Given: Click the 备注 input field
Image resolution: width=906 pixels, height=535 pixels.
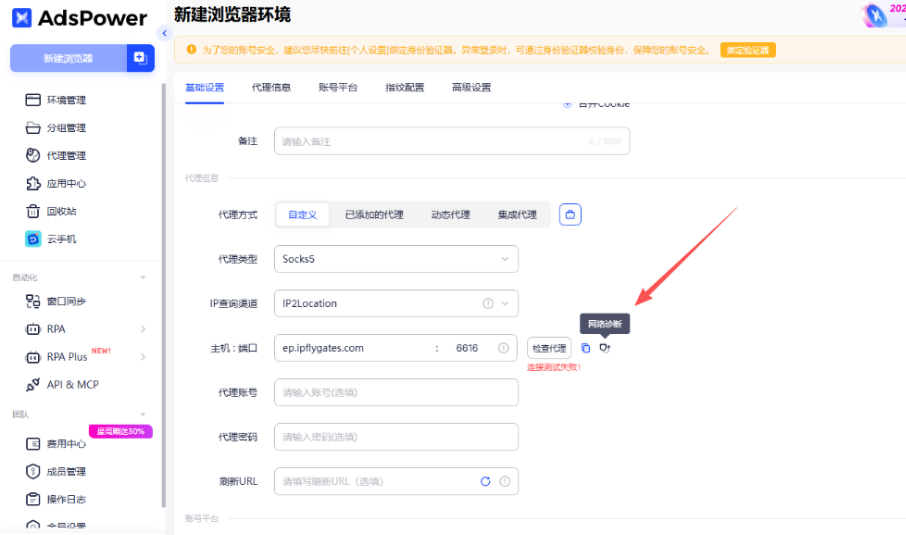Looking at the screenshot, I should (x=452, y=141).
